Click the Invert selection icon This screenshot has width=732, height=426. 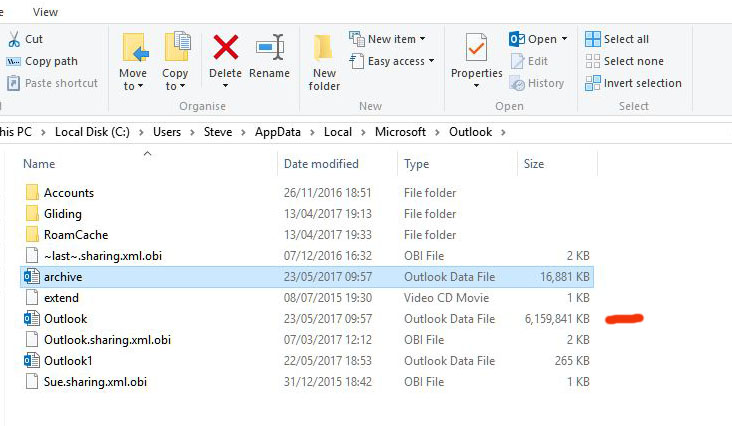click(593, 83)
